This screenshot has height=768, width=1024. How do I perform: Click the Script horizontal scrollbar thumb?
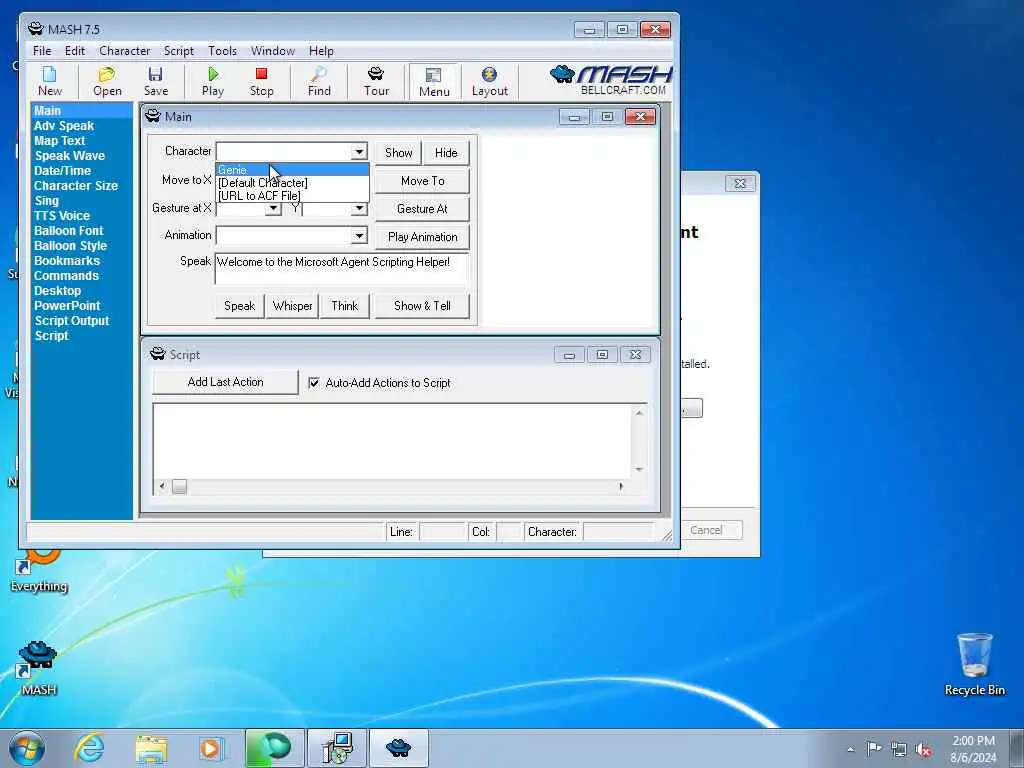tap(180, 487)
